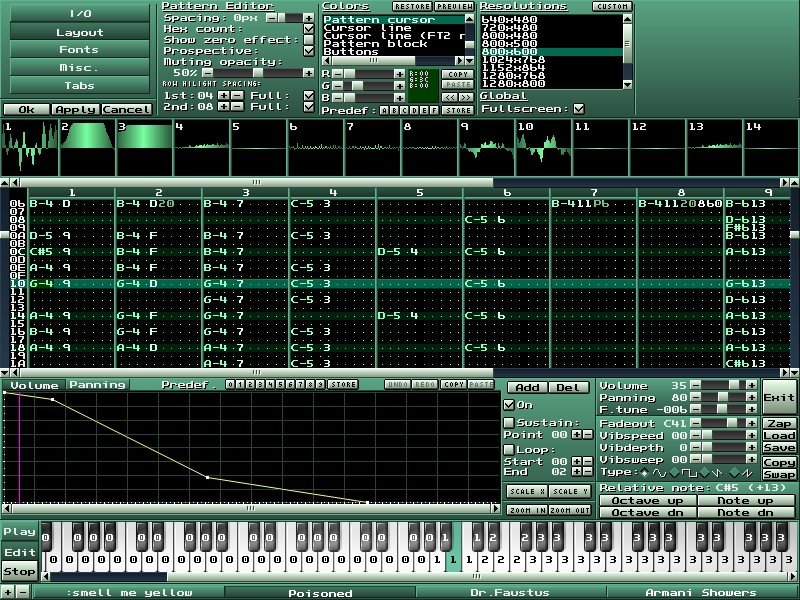The height and width of the screenshot is (600, 800).
Task: Select the square vibrato waveform icon
Action: tap(689, 471)
